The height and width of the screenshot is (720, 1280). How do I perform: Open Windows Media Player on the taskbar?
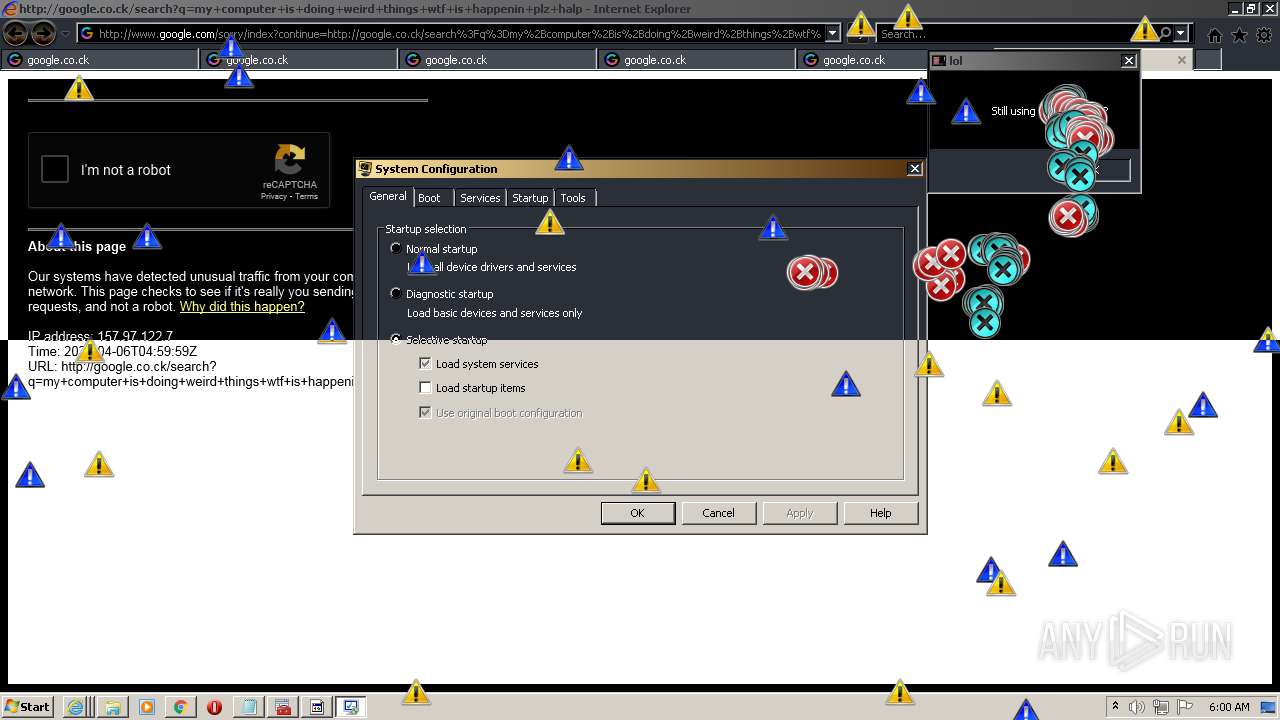[x=146, y=707]
